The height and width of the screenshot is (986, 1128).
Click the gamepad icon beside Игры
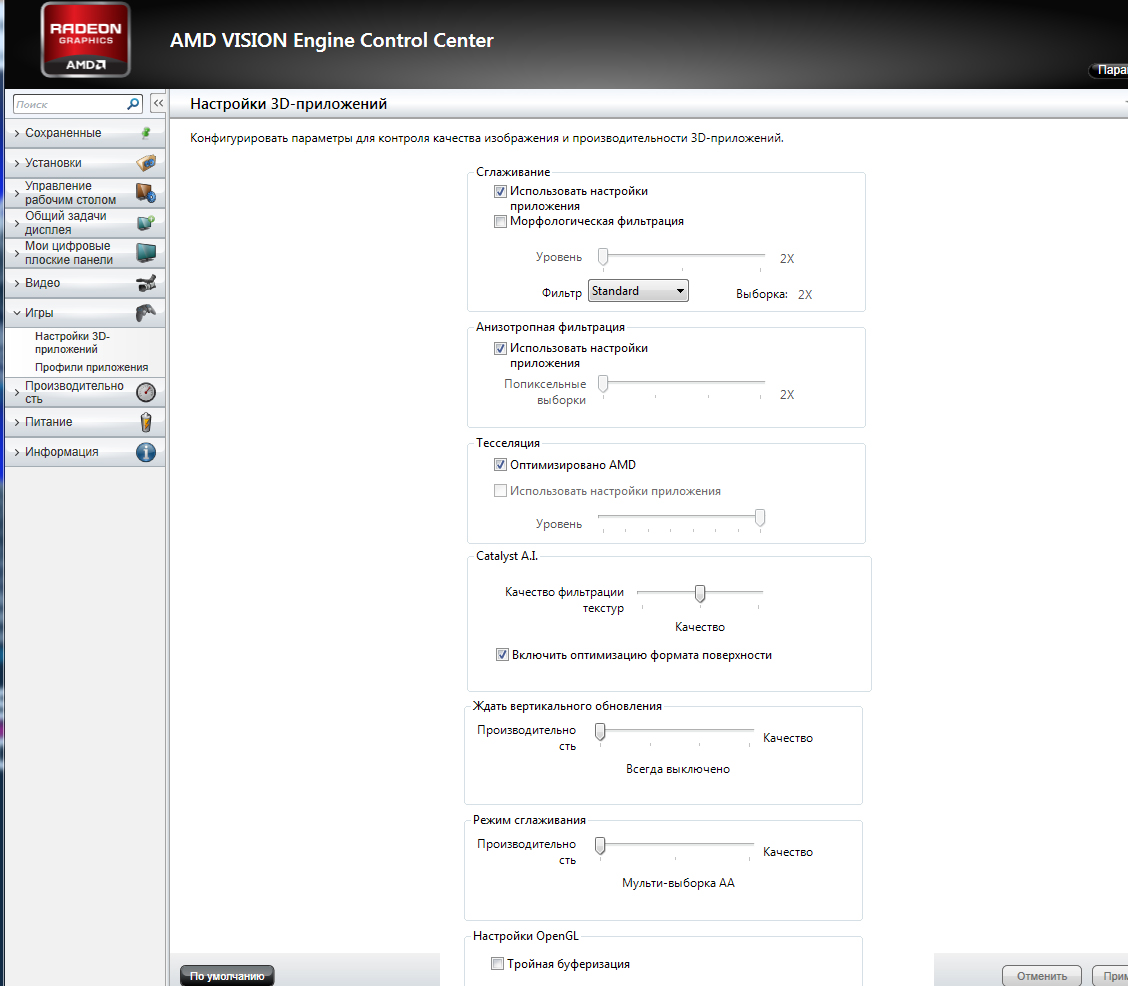[146, 313]
